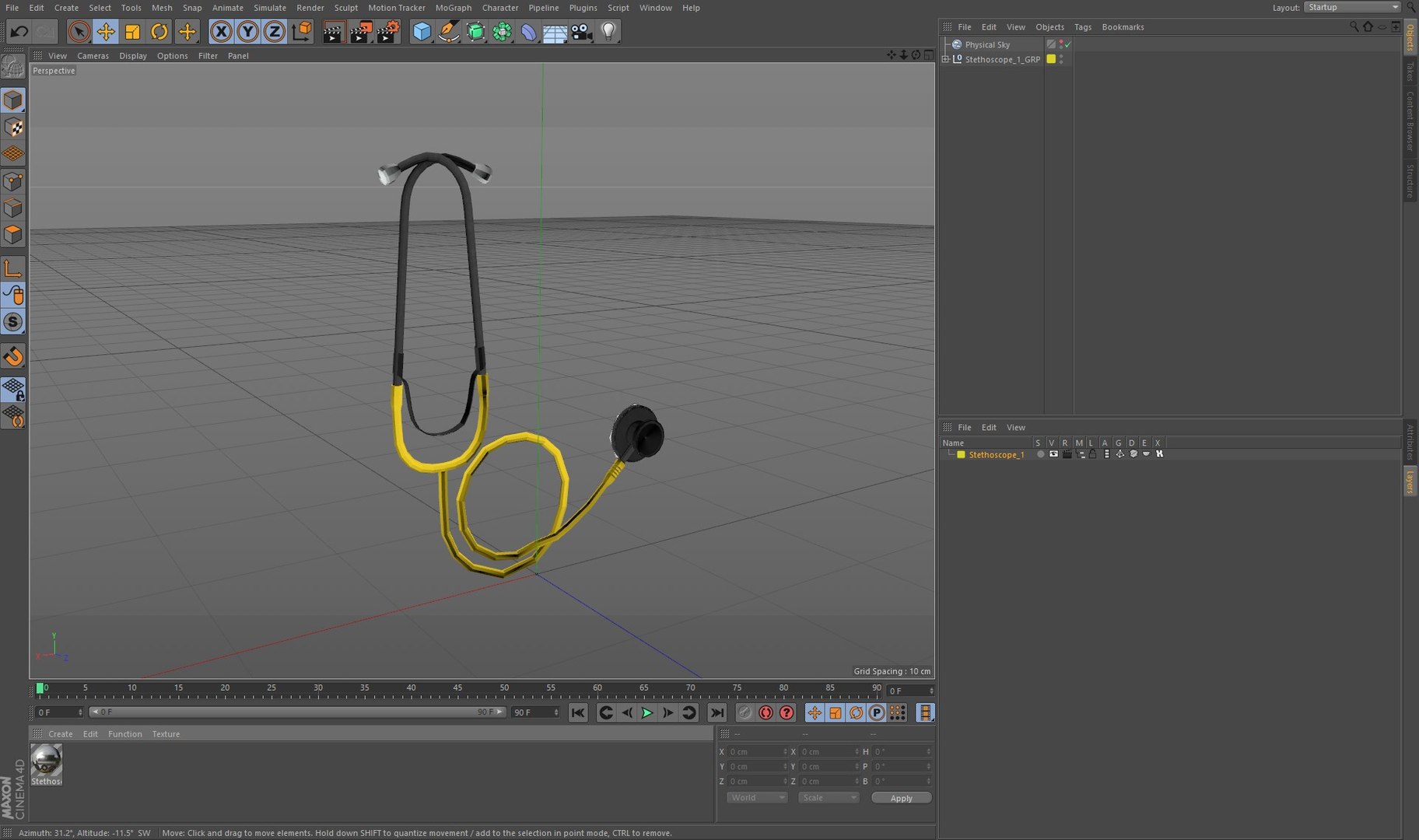This screenshot has width=1419, height=840.
Task: Add a Cube primitive object
Action: pos(422,32)
